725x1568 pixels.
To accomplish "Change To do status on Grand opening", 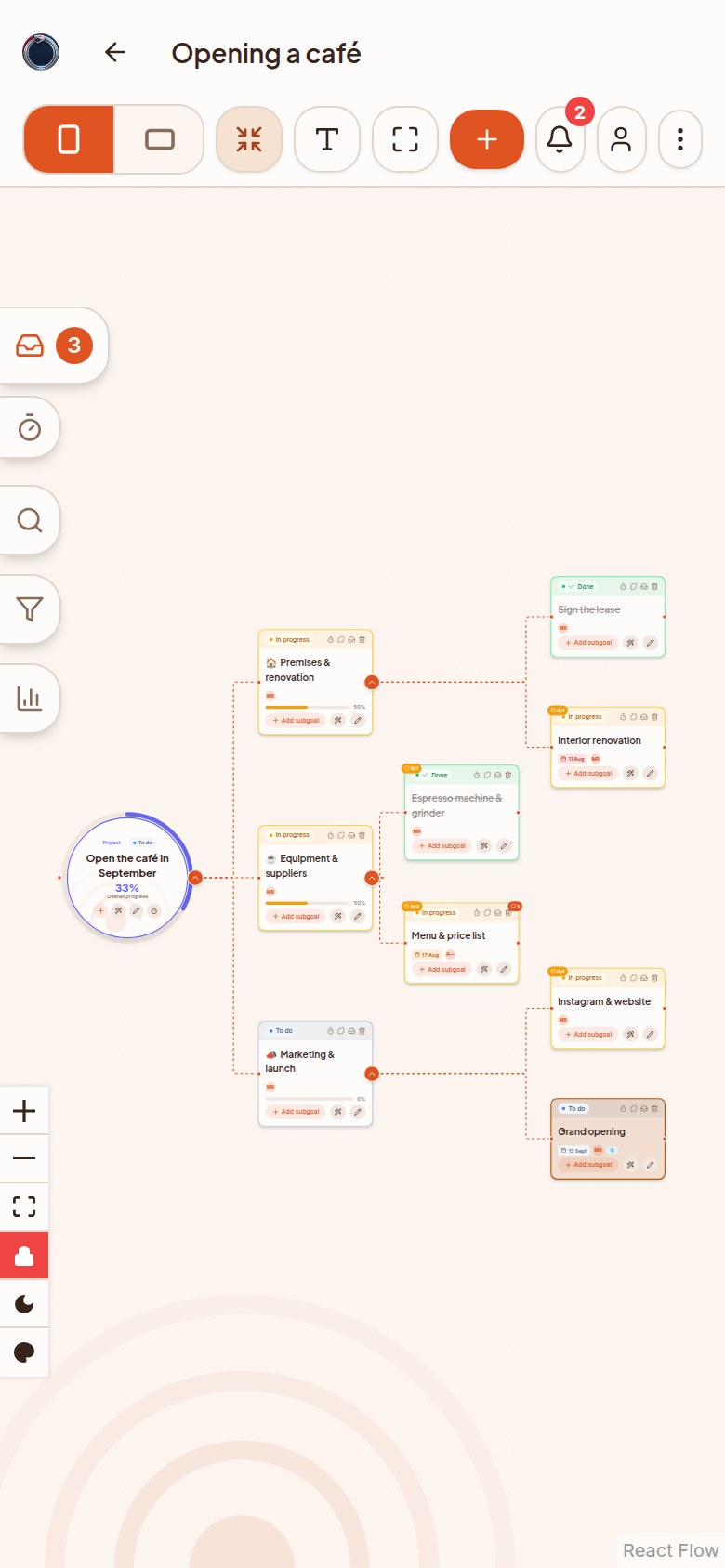I will tap(573, 1109).
